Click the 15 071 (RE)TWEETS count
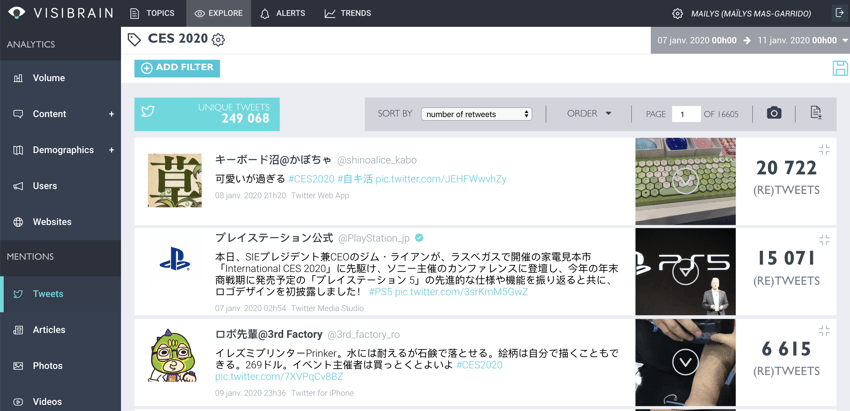850x411 pixels. (786, 268)
